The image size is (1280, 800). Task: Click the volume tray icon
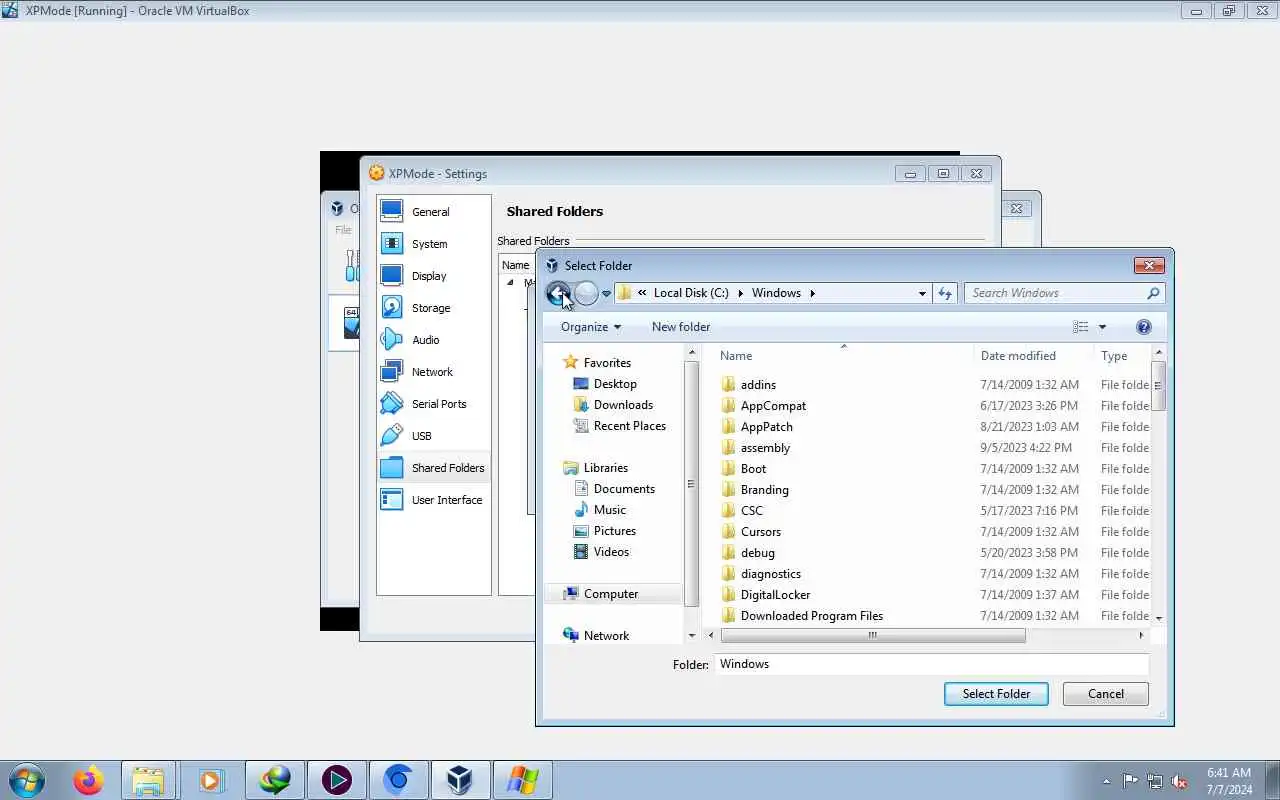1180,781
